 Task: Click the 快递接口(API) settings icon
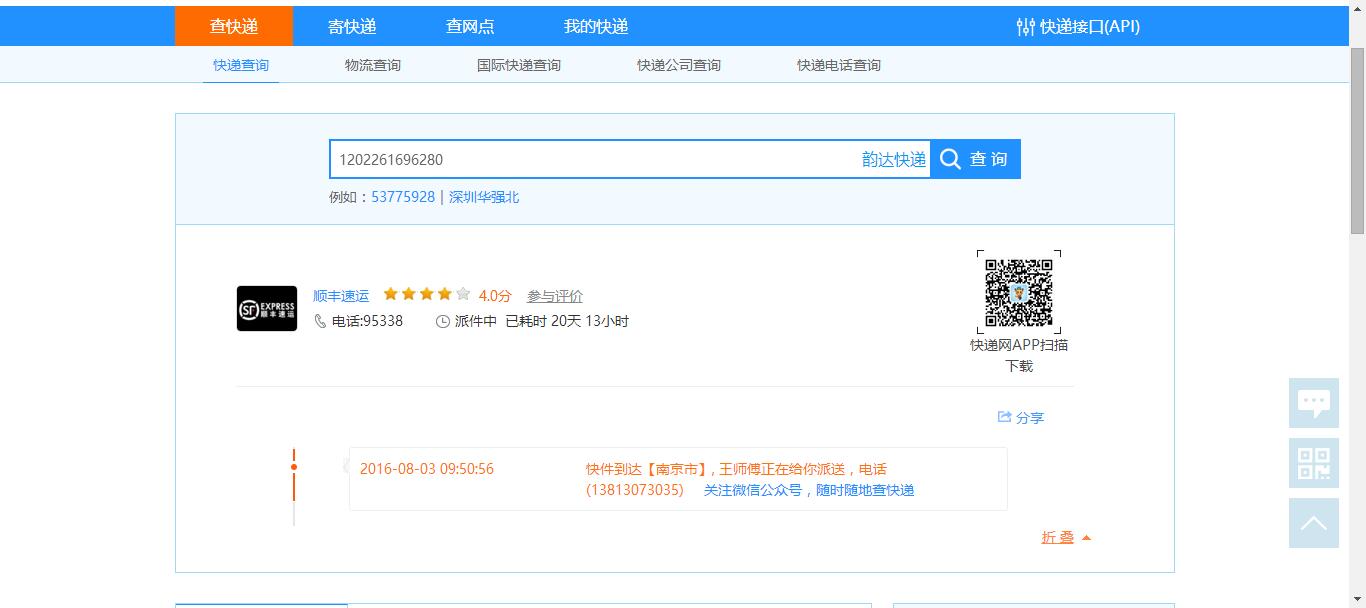1025,27
